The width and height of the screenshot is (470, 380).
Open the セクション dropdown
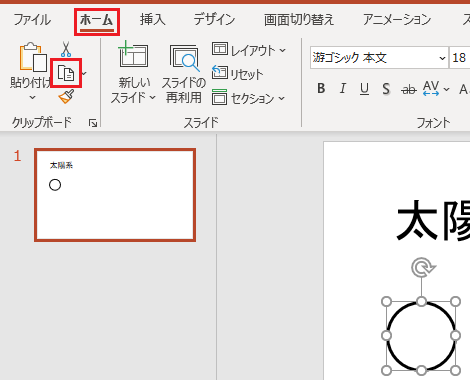coord(248,98)
